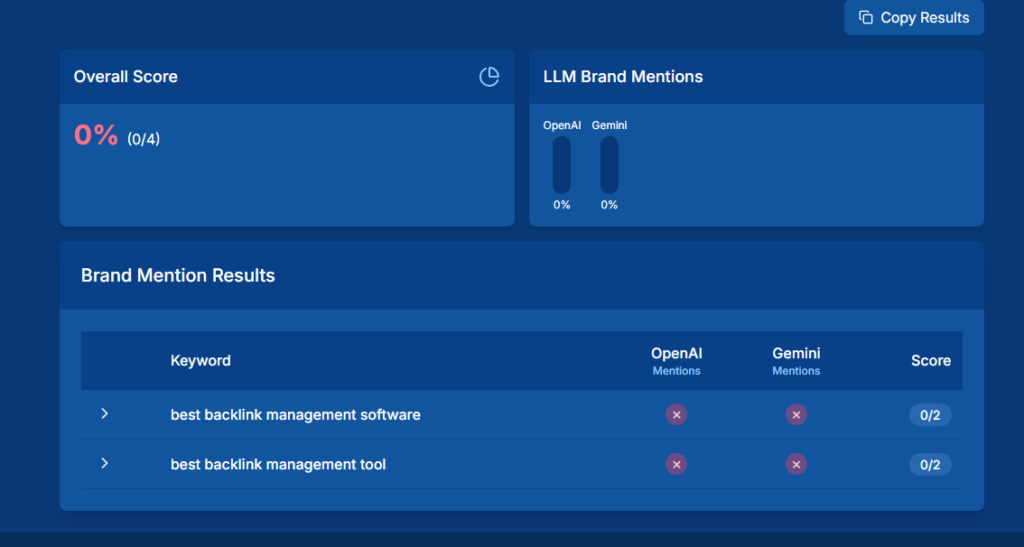Click OpenAI X icon for backlink management software
Image resolution: width=1024 pixels, height=547 pixels.
click(676, 414)
